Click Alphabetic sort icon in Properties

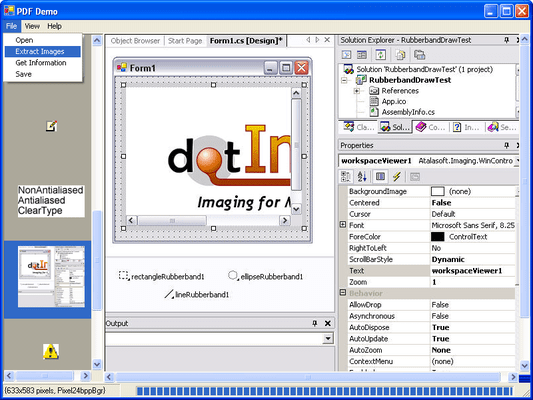(x=362, y=176)
